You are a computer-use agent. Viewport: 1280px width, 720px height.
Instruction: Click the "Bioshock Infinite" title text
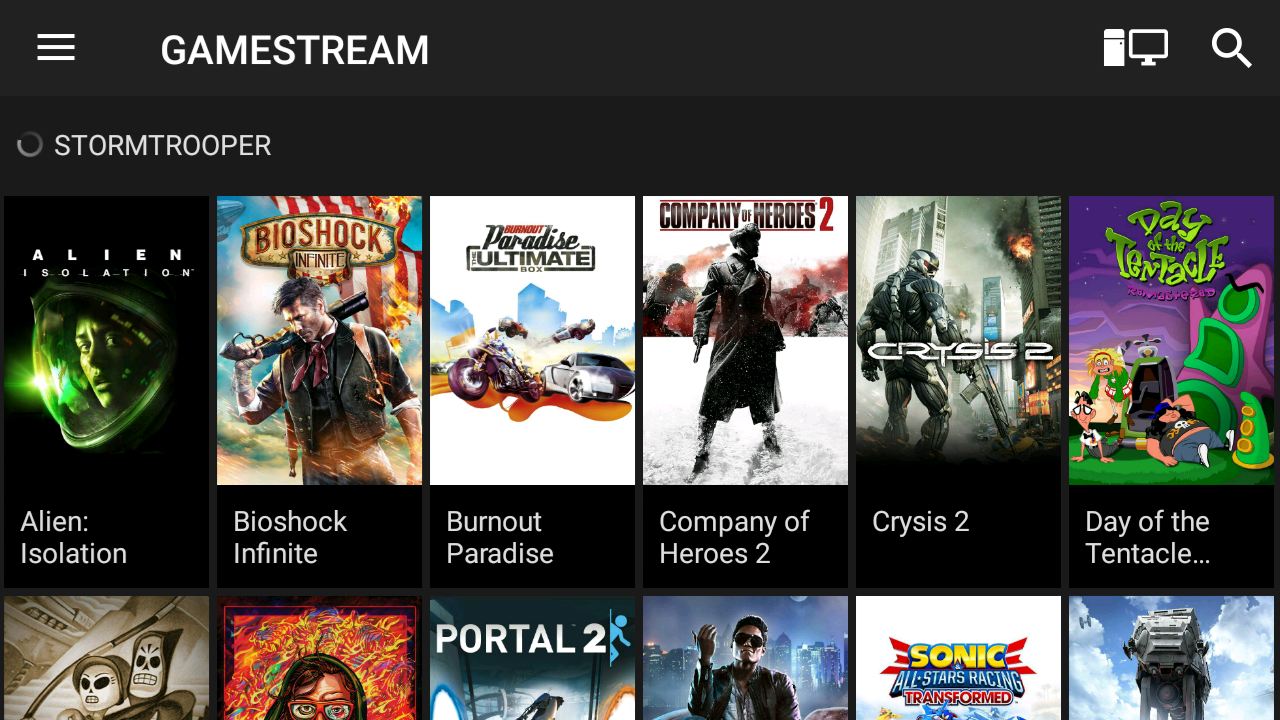click(x=290, y=537)
